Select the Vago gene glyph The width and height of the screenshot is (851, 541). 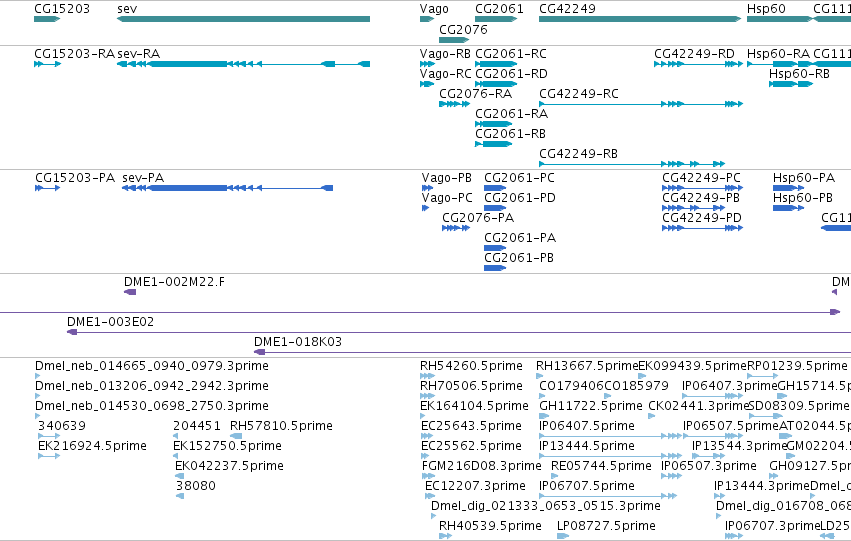click(427, 19)
